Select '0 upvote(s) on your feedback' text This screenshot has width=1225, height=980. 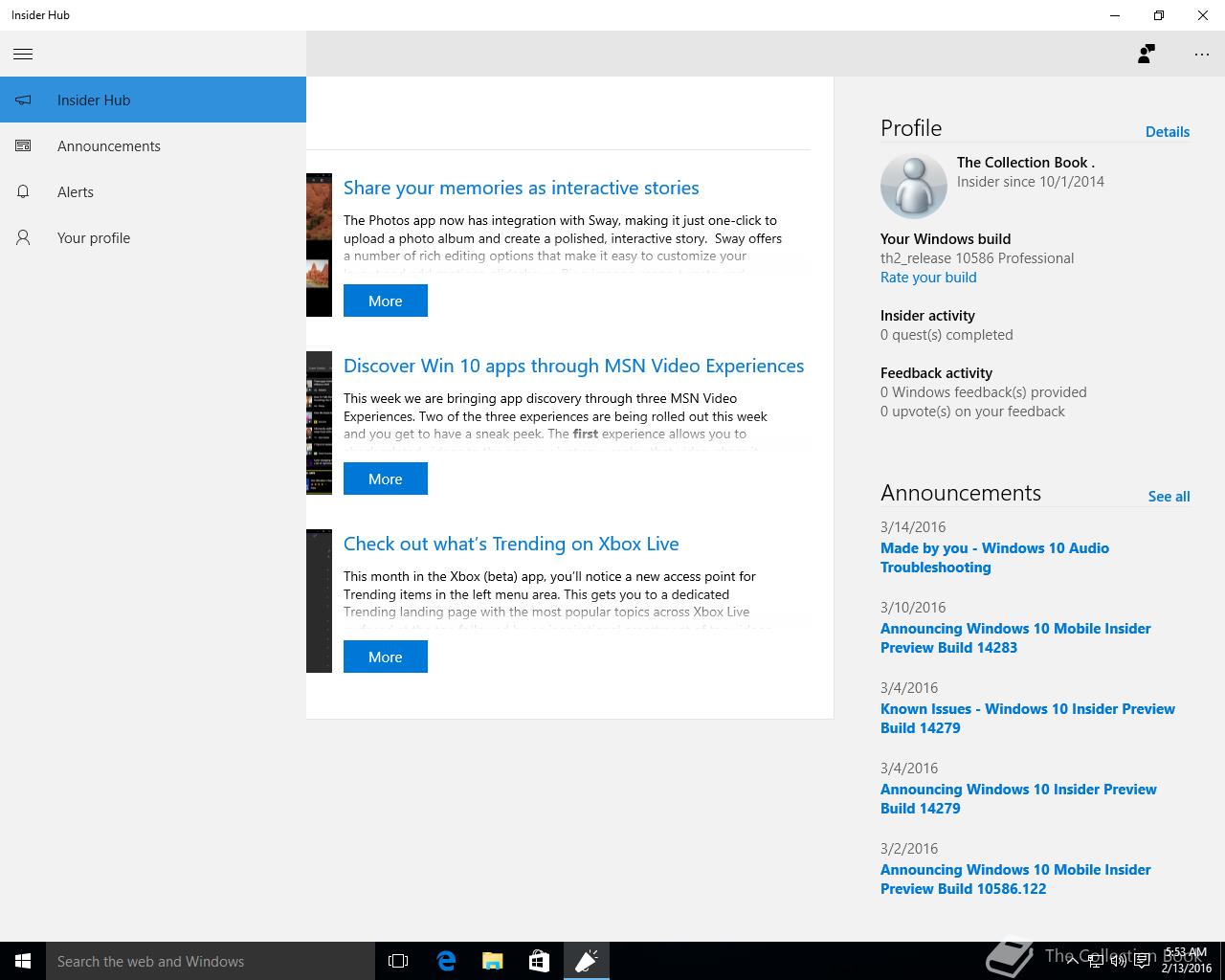pyautogui.click(x=972, y=412)
